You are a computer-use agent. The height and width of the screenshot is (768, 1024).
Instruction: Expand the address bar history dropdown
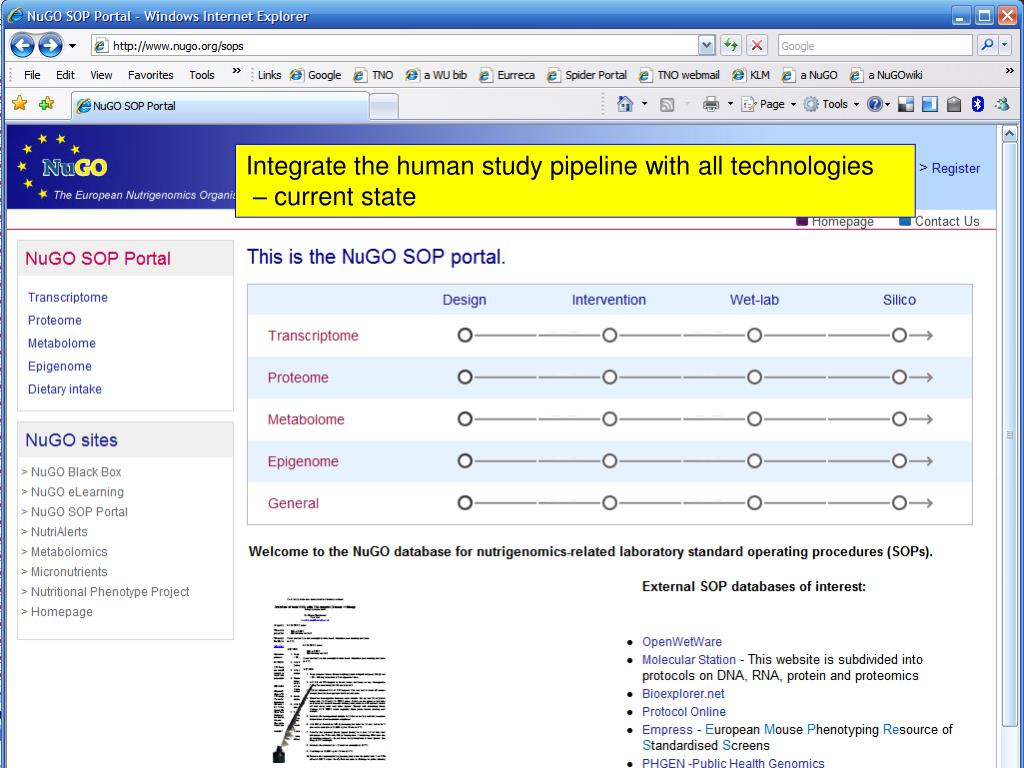(x=707, y=46)
